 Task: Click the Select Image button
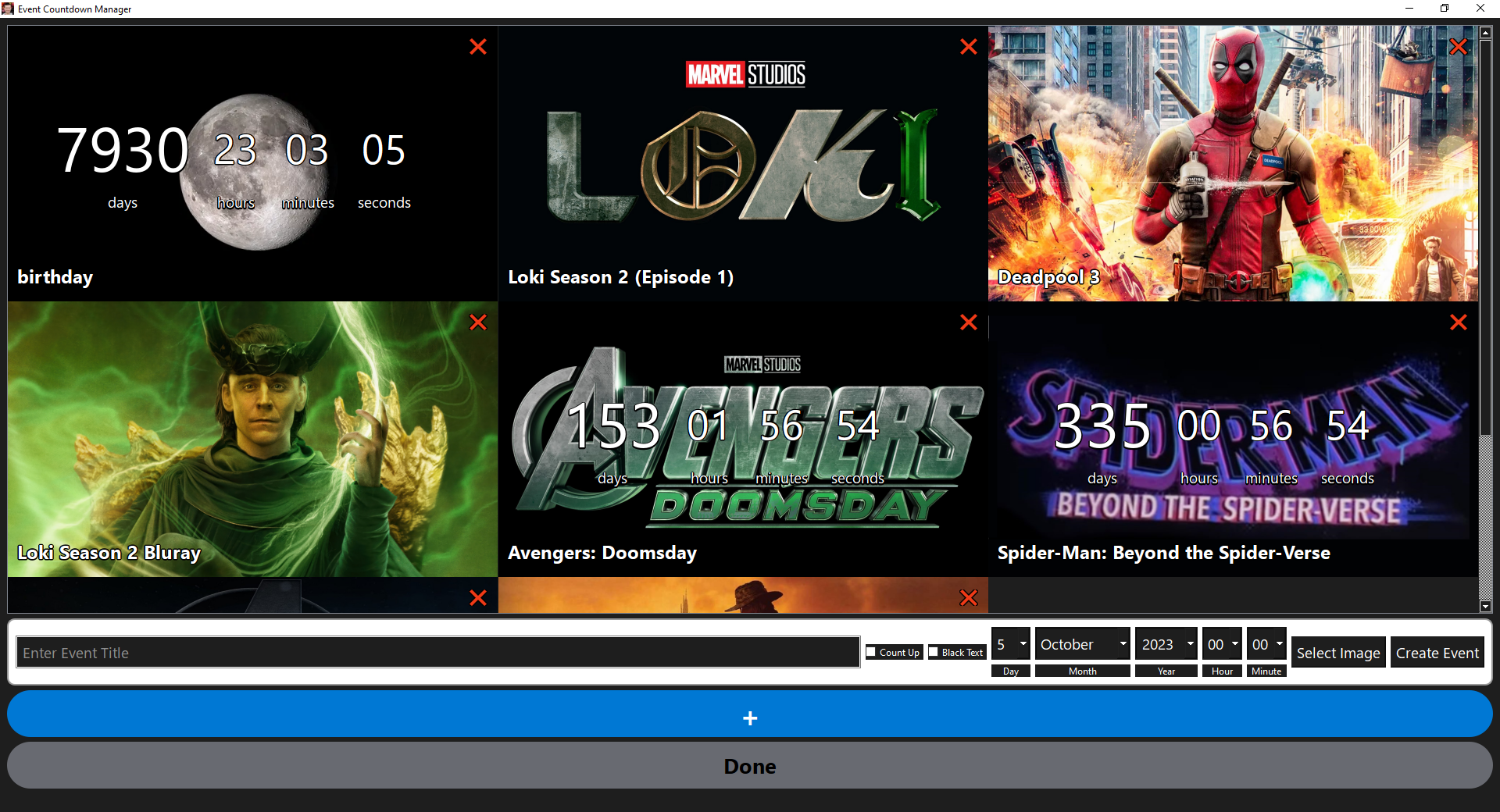(1338, 653)
